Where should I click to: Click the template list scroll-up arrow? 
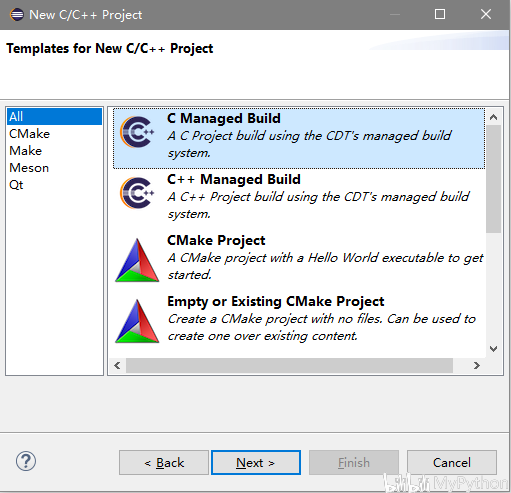pyautogui.click(x=493, y=117)
